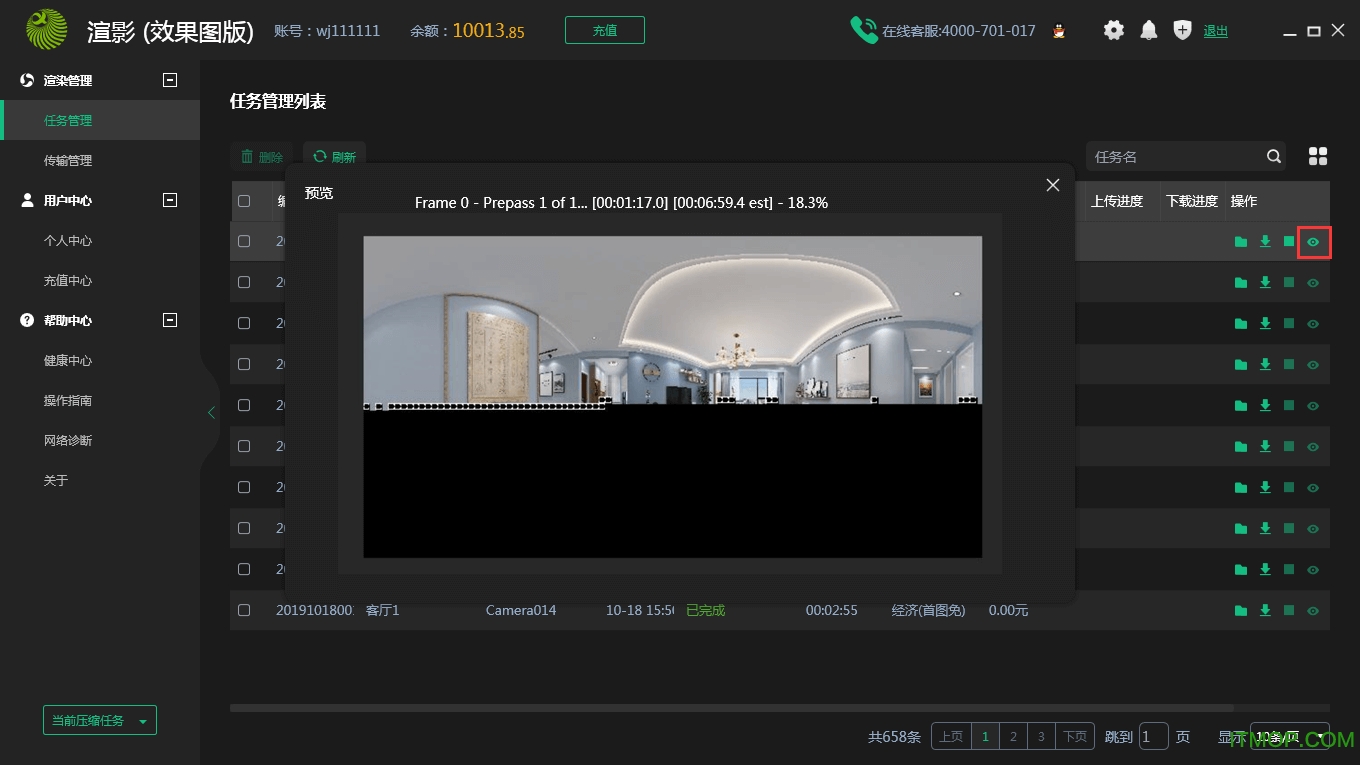
Task: Switch to grid view layout icon
Action: (1318, 156)
